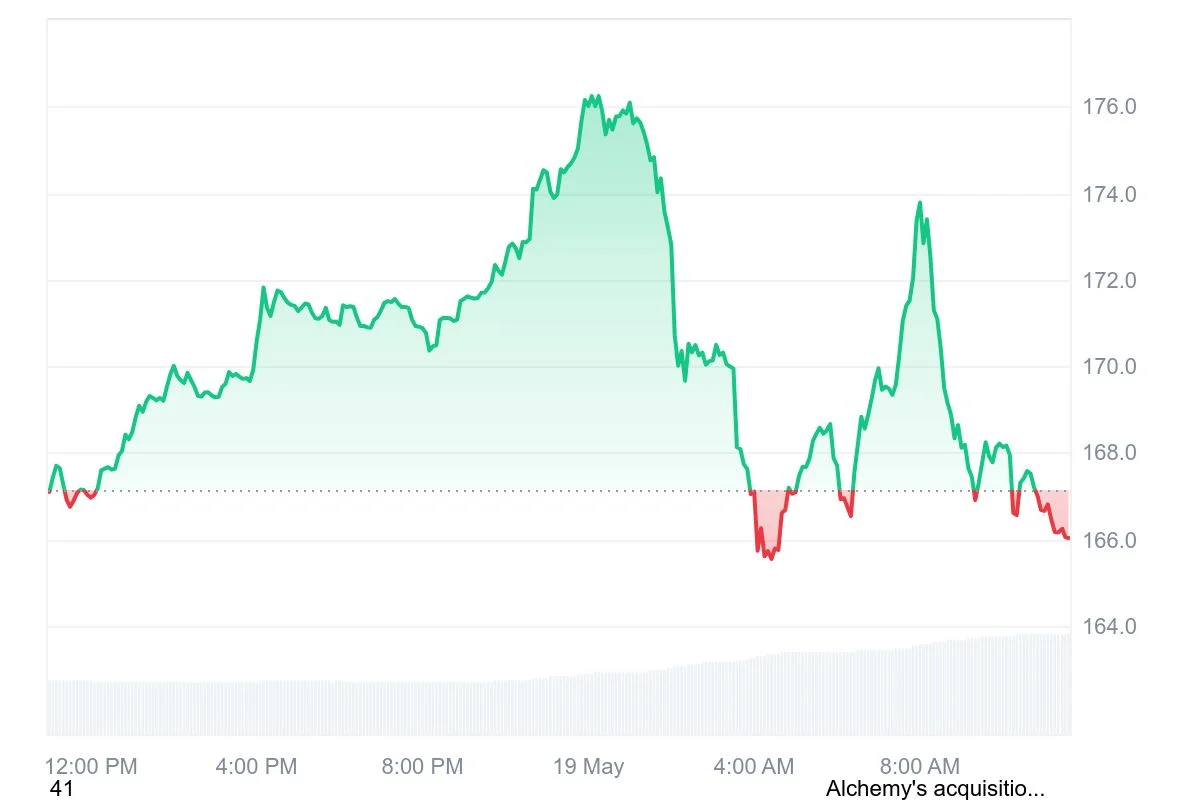Click the 4:00 AM time label
The width and height of the screenshot is (1200, 800).
753,767
